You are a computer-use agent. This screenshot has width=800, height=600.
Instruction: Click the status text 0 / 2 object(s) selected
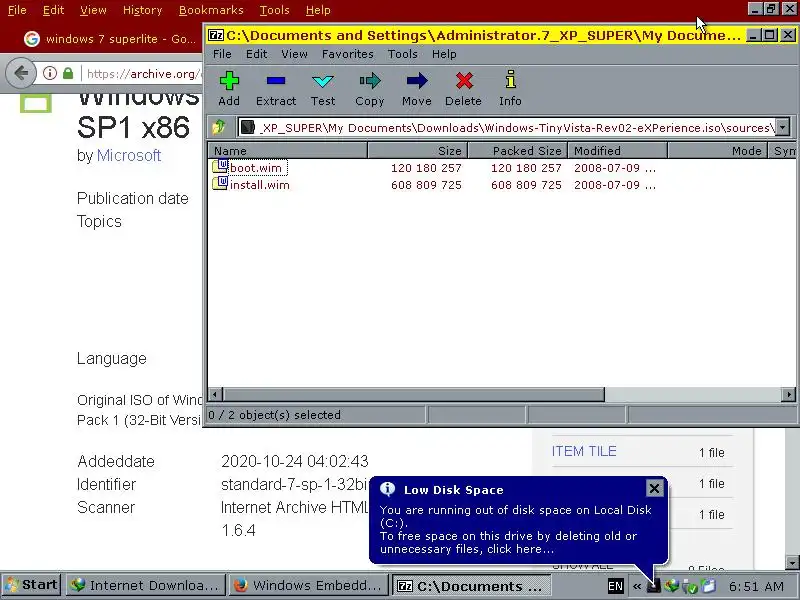(274, 415)
